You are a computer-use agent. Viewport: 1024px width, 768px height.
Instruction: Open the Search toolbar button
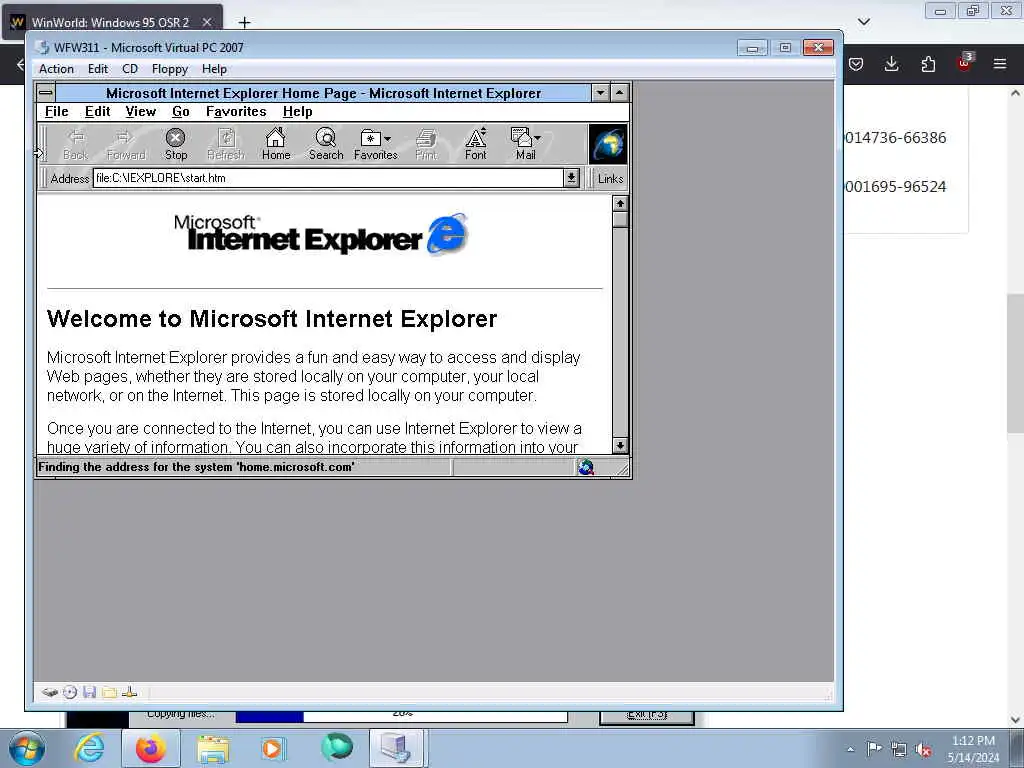(x=326, y=144)
